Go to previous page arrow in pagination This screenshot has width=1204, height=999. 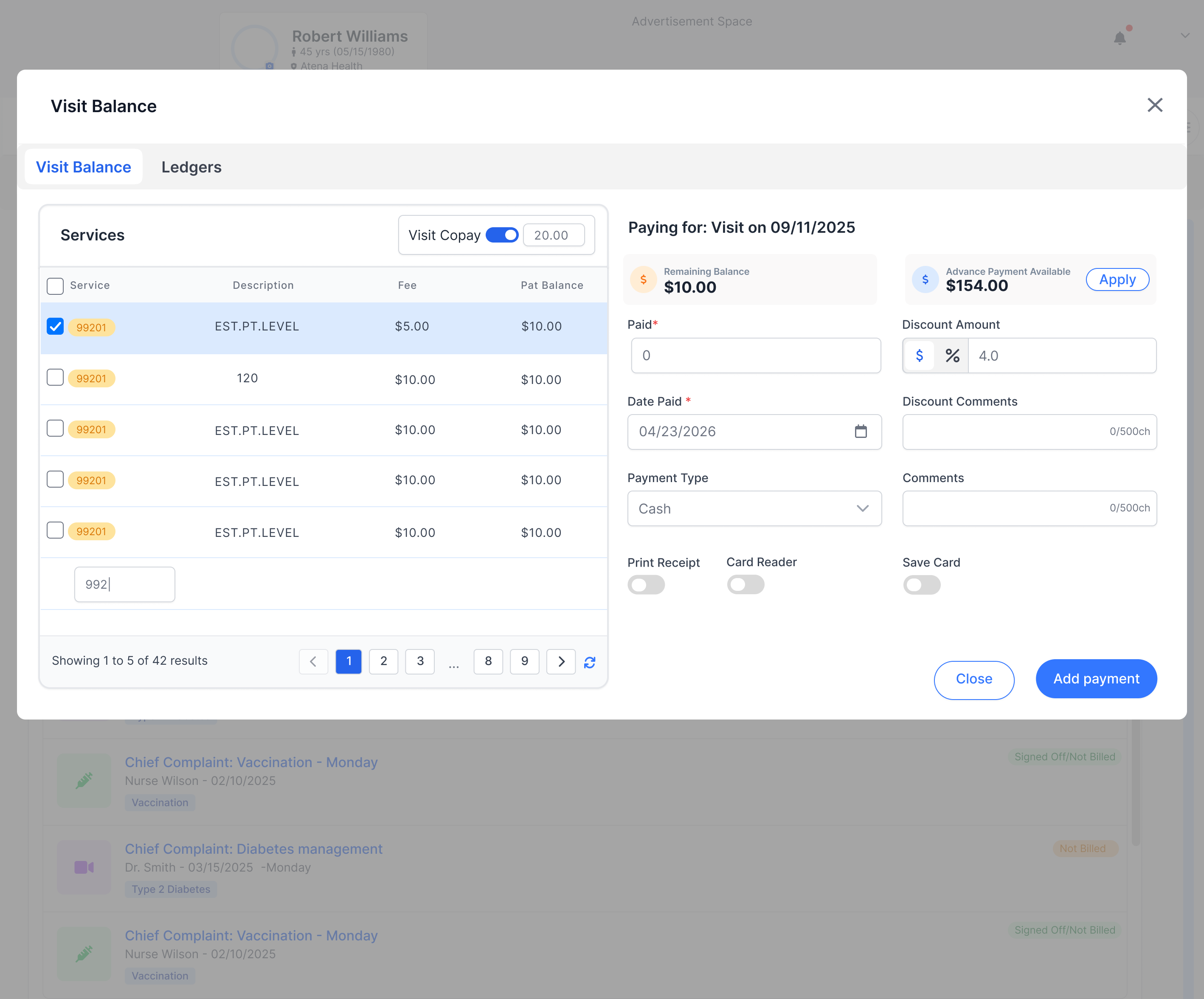tap(313, 661)
